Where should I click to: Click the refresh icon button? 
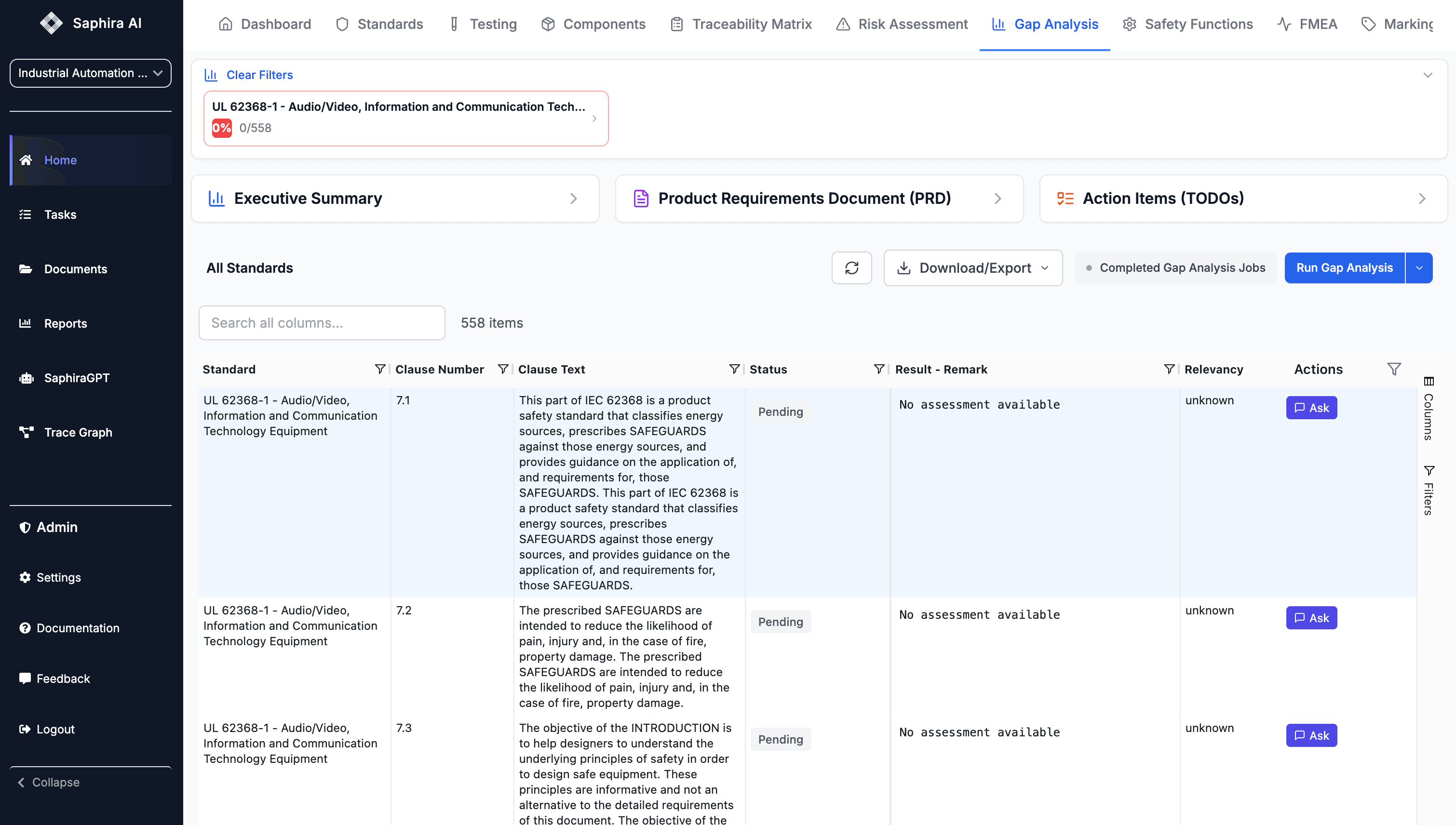click(851, 268)
